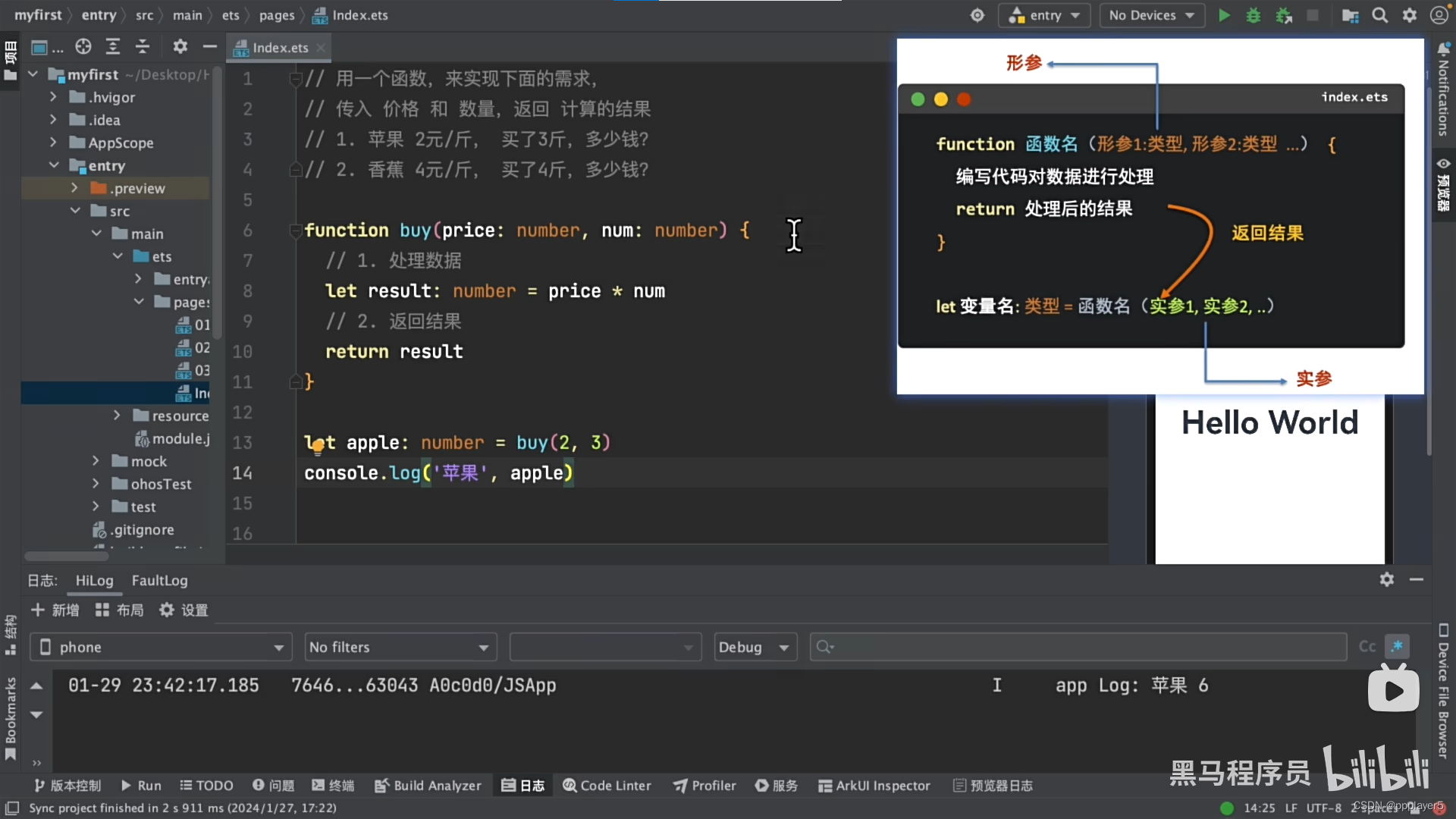Viewport: 1456px width, 819px height.
Task: Click the green Run play icon
Action: tap(1224, 15)
